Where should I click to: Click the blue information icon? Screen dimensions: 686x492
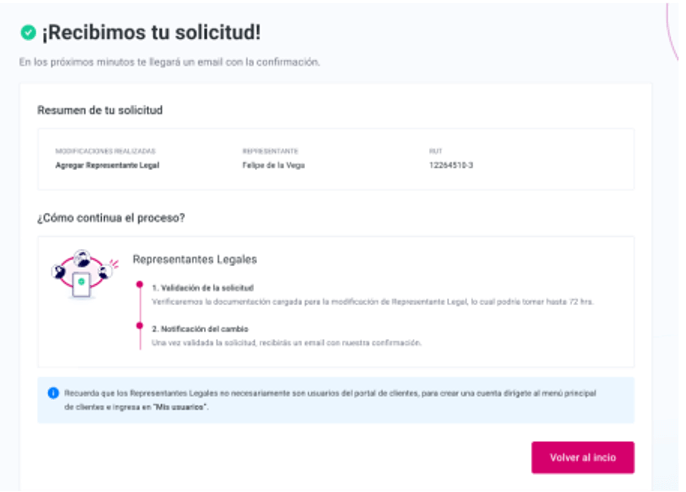[x=53, y=393]
